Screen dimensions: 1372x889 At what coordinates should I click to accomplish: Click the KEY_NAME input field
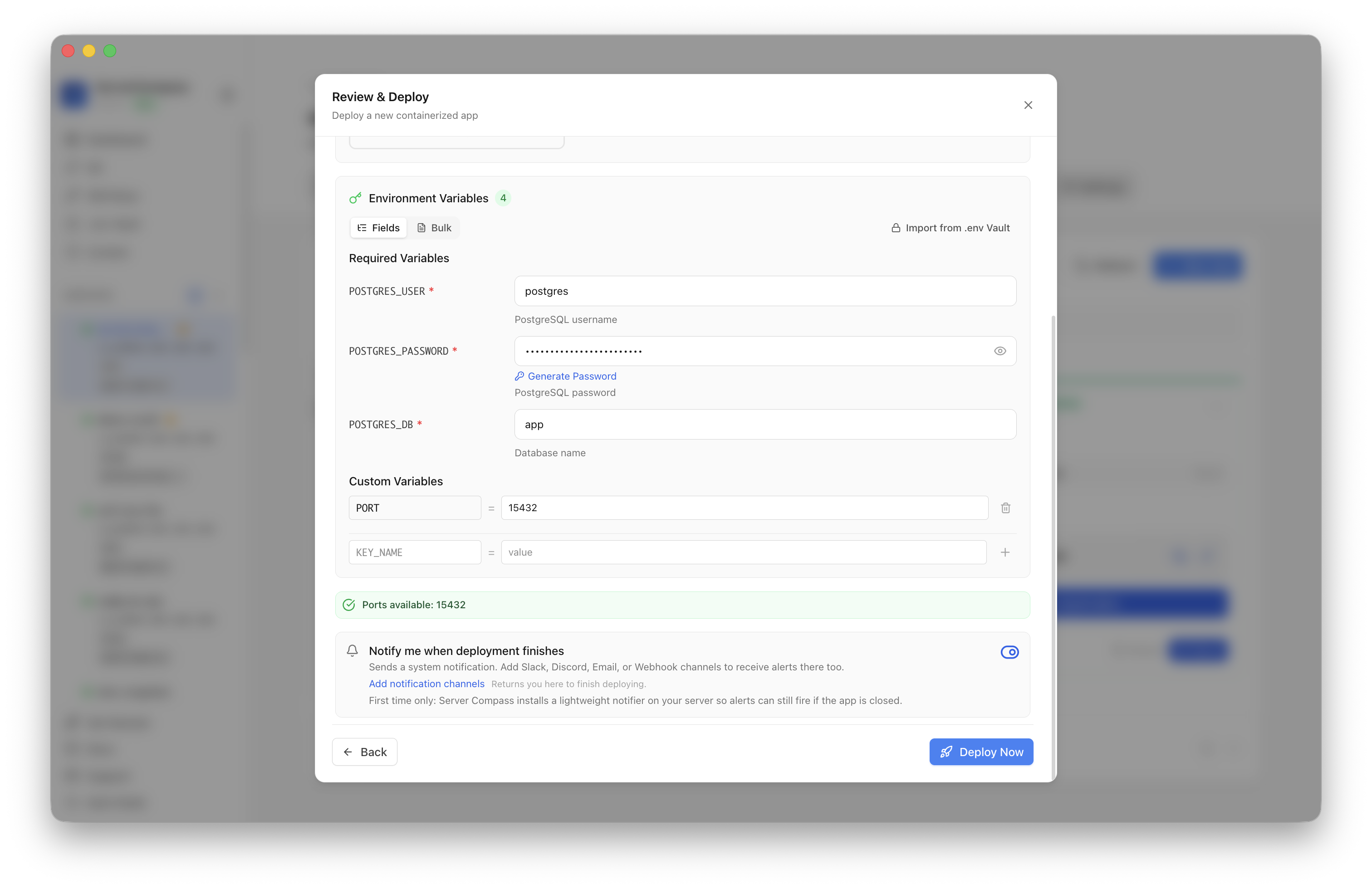415,552
